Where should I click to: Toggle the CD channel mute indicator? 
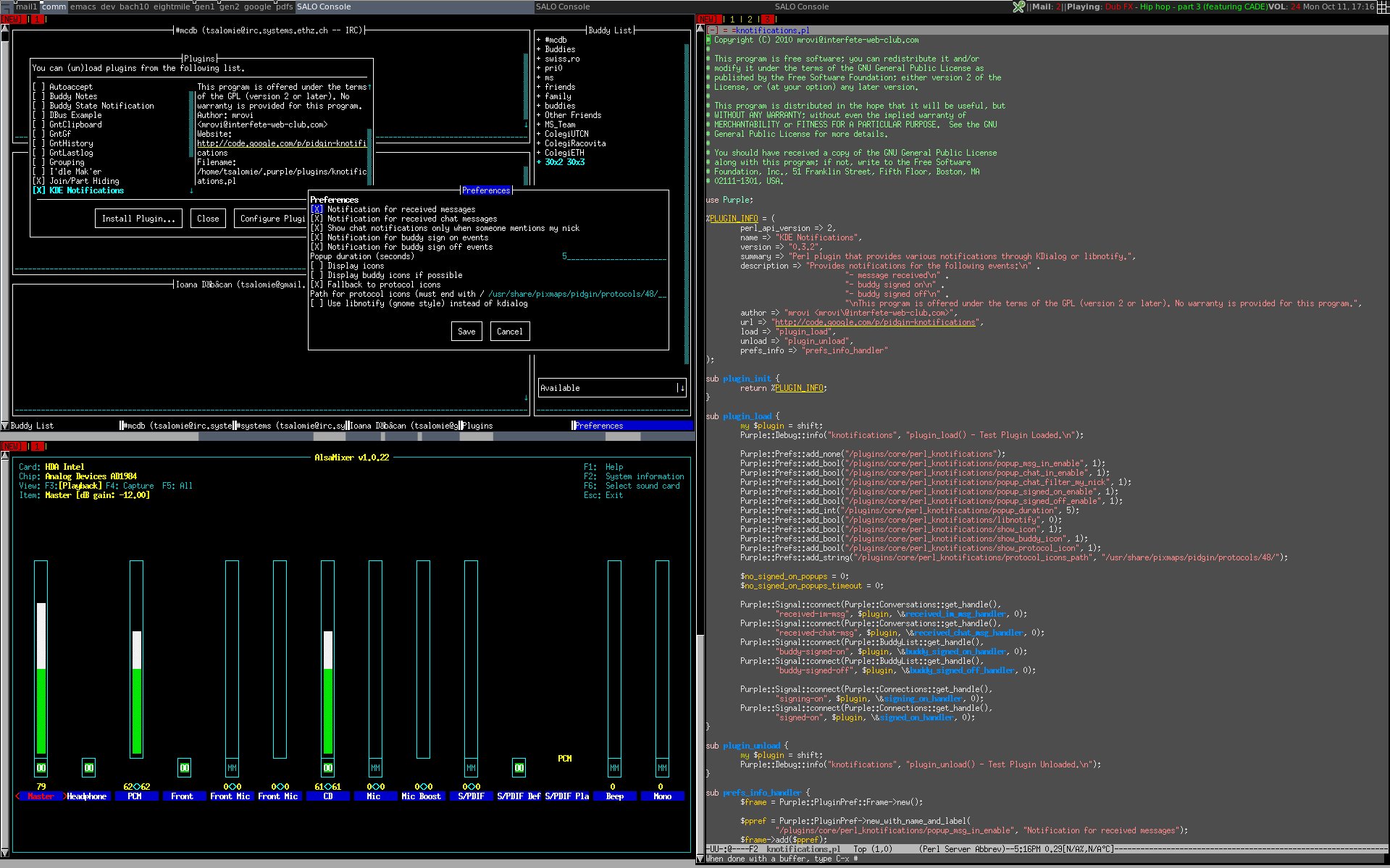point(327,767)
